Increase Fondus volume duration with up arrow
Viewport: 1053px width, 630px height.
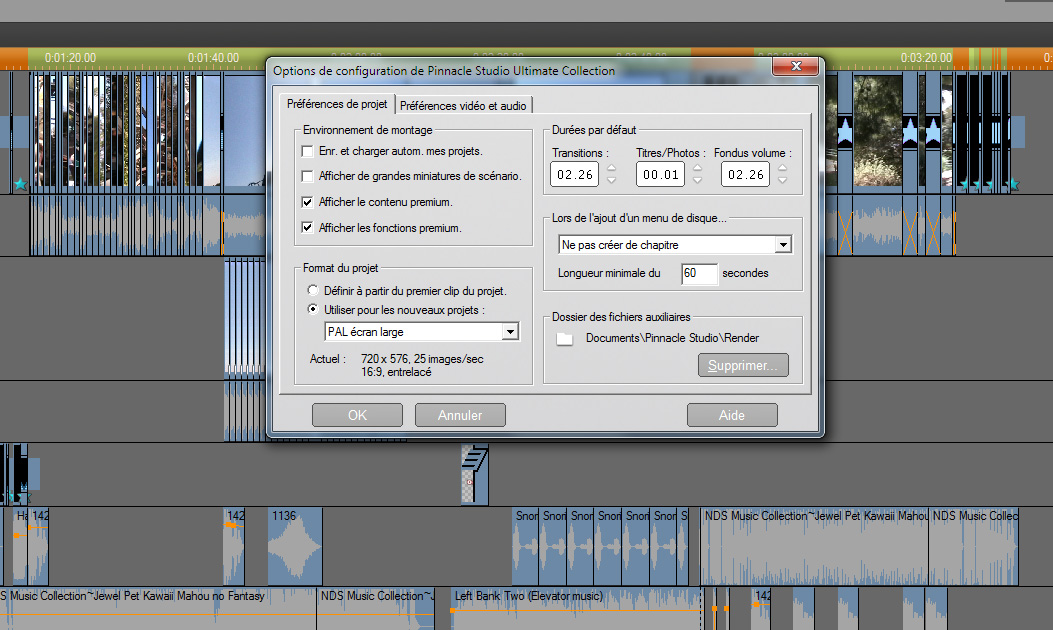[782, 168]
